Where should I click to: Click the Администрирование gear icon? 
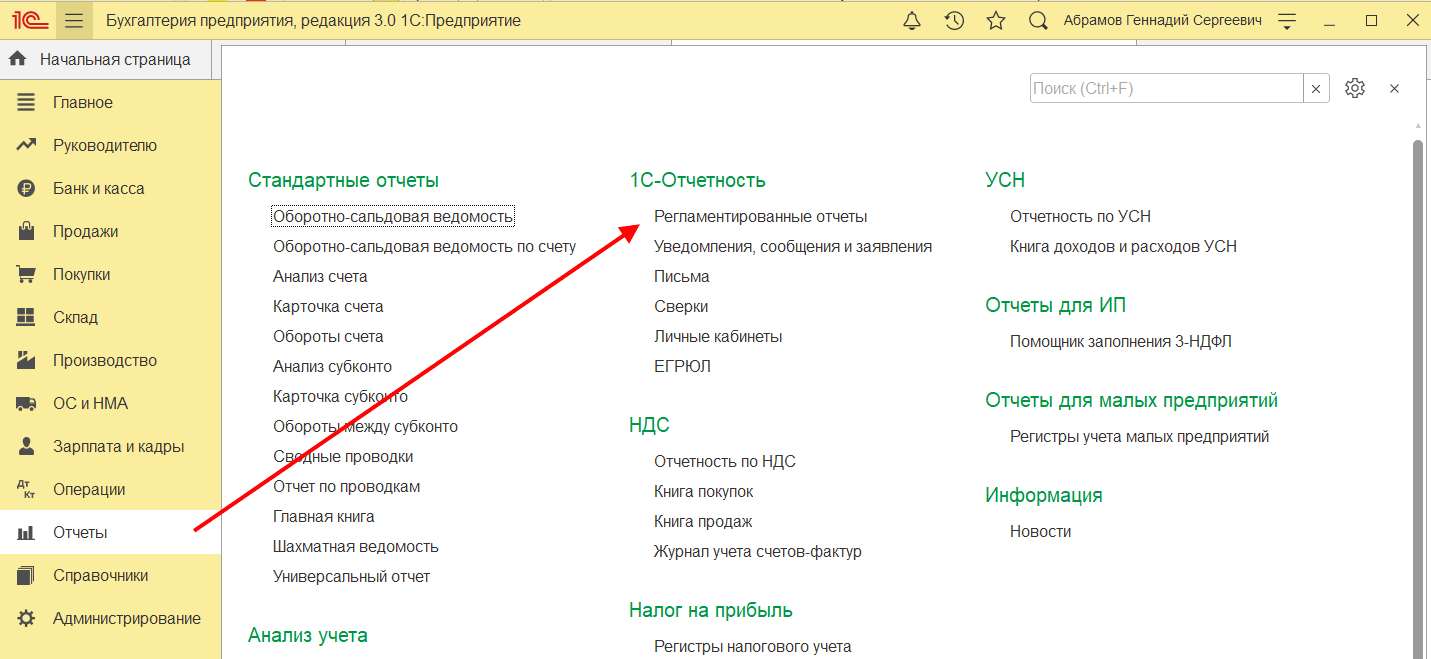[x=26, y=618]
